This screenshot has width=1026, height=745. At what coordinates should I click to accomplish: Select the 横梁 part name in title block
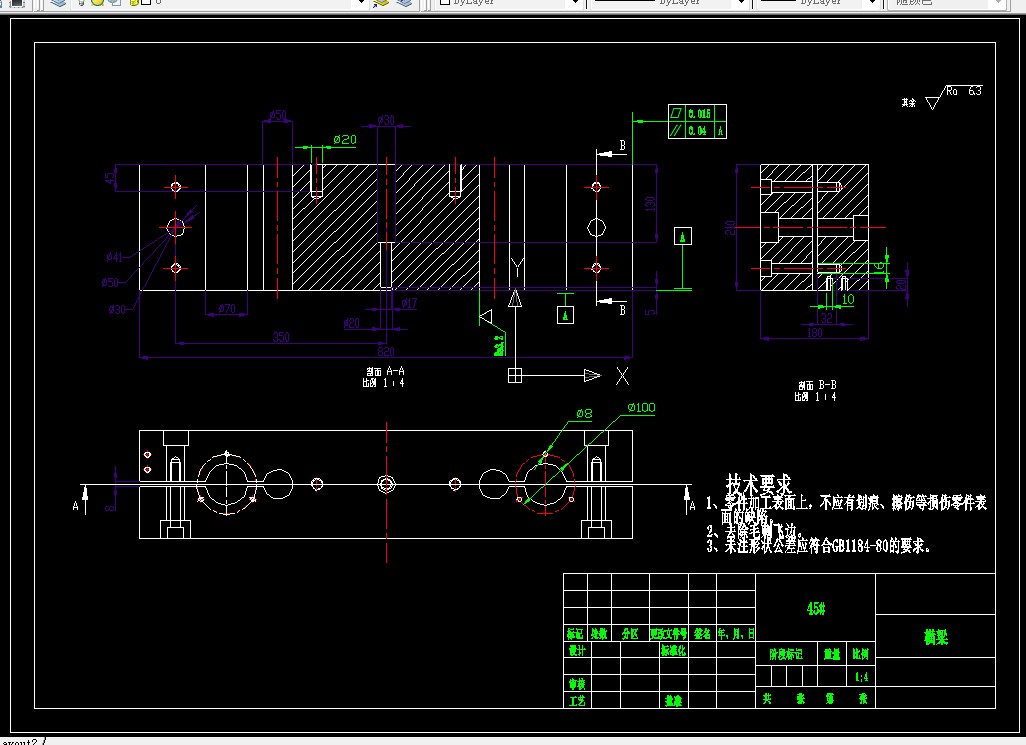point(936,636)
